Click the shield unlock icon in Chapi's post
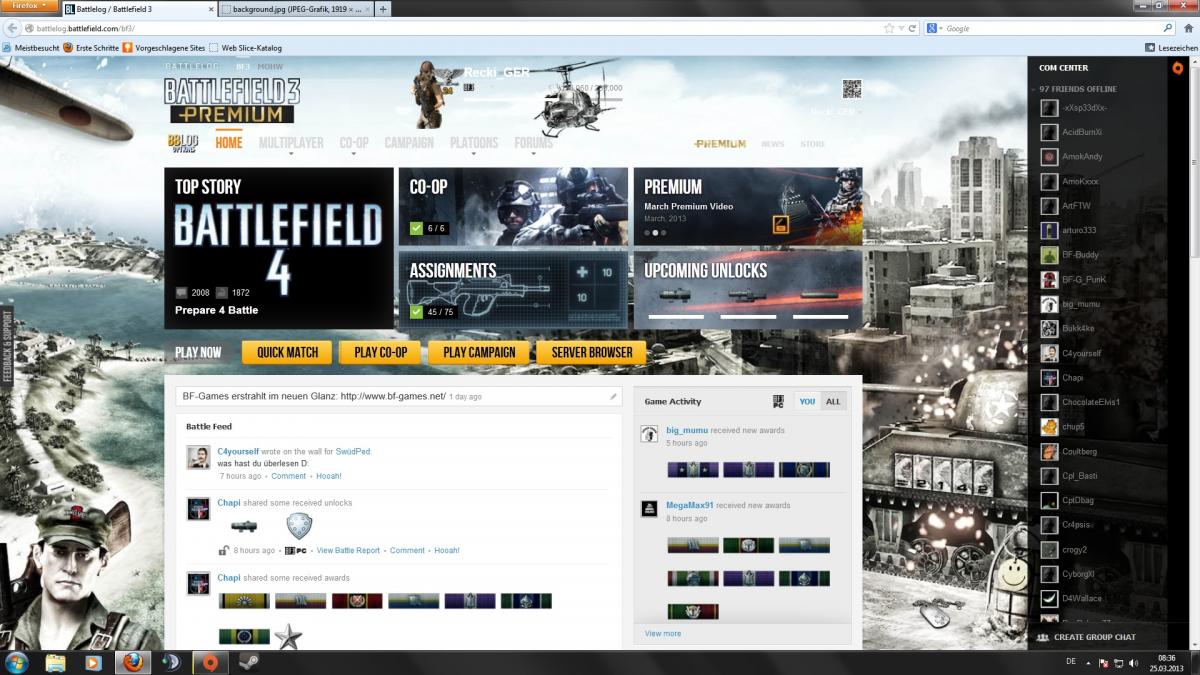 pos(299,526)
